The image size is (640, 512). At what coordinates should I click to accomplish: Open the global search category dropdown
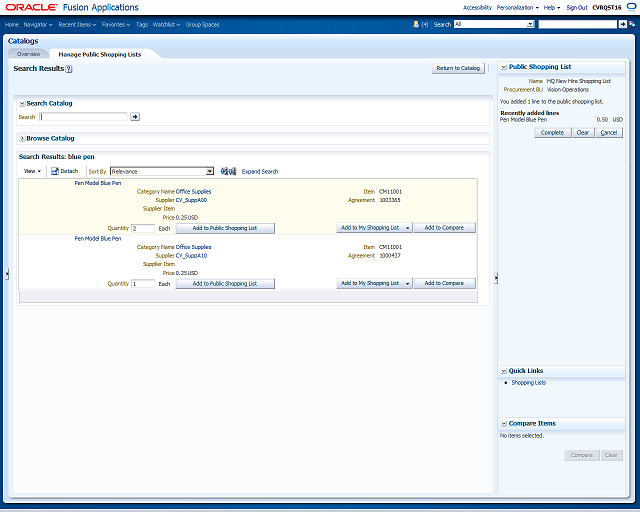(530, 24)
